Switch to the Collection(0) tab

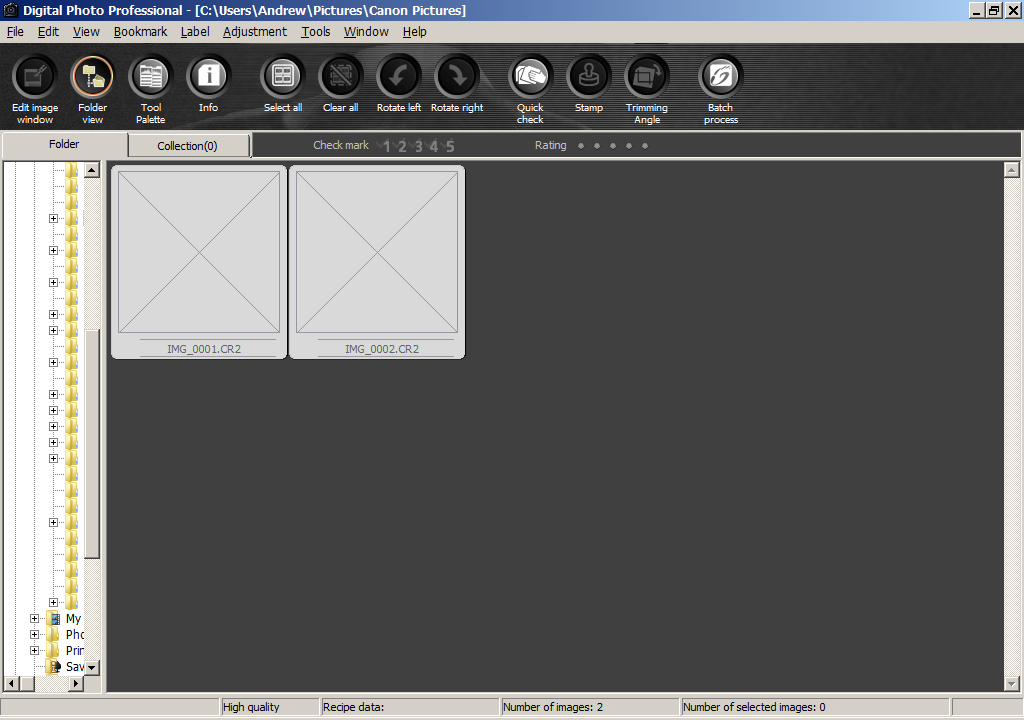[x=188, y=146]
